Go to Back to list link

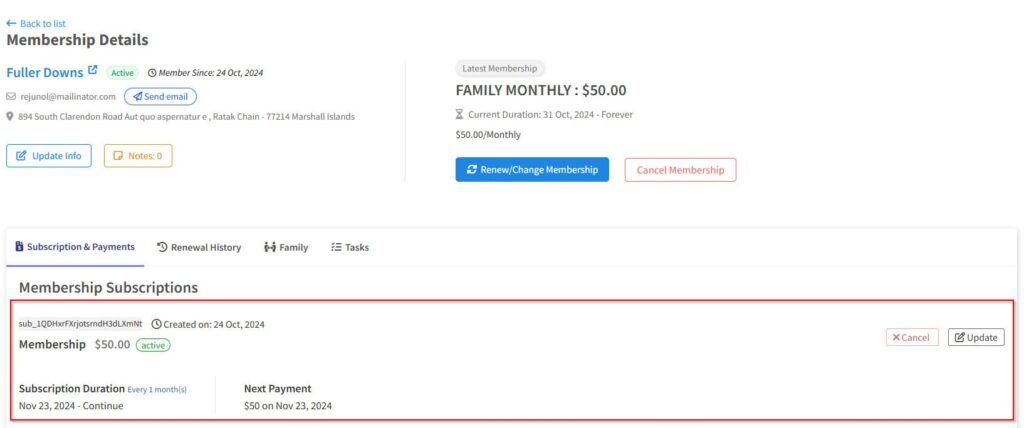42,23
